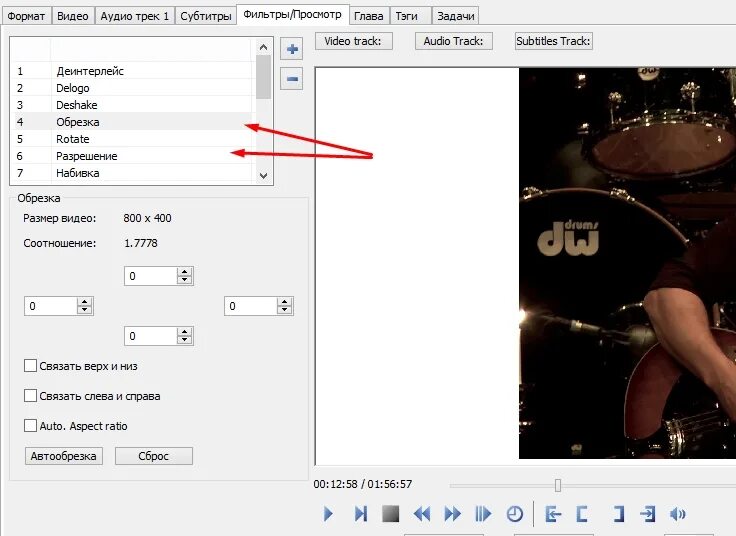Enable 'Связать слева и справа' checkbox
The width and height of the screenshot is (736, 536).
pos(30,396)
